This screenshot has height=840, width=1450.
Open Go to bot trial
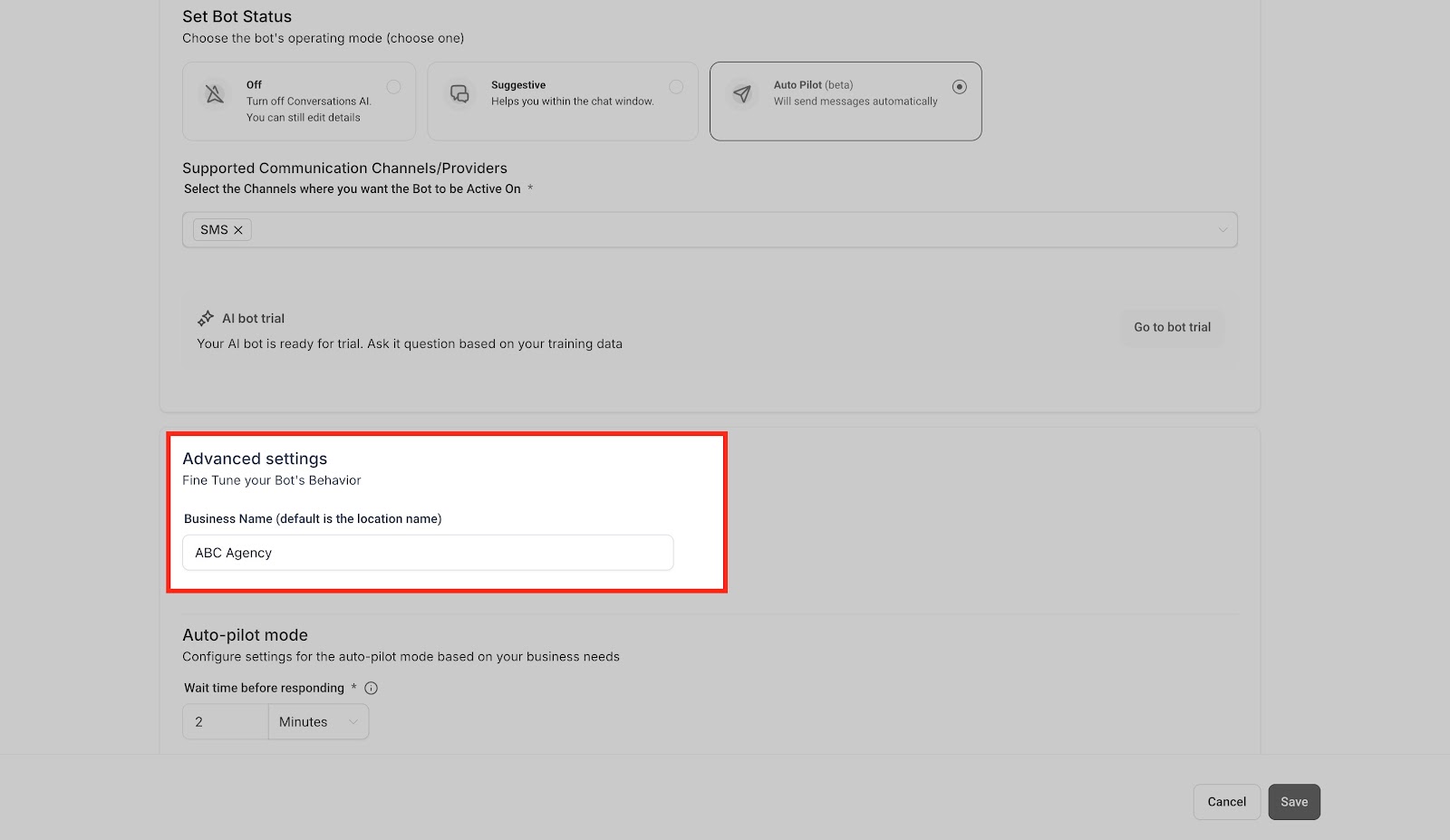pos(1172,327)
